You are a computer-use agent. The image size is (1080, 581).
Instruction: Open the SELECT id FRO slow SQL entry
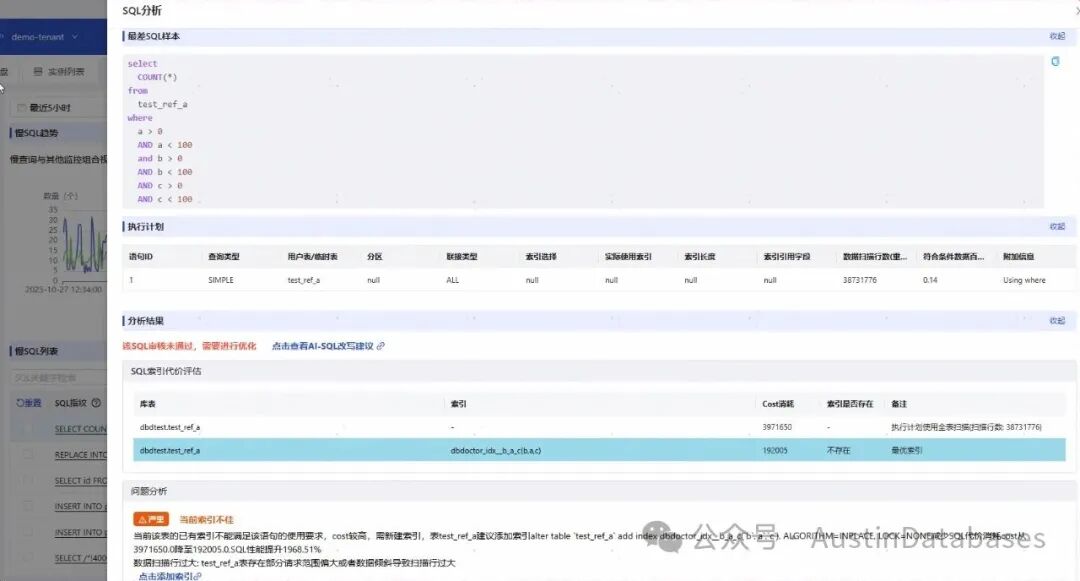pos(81,480)
